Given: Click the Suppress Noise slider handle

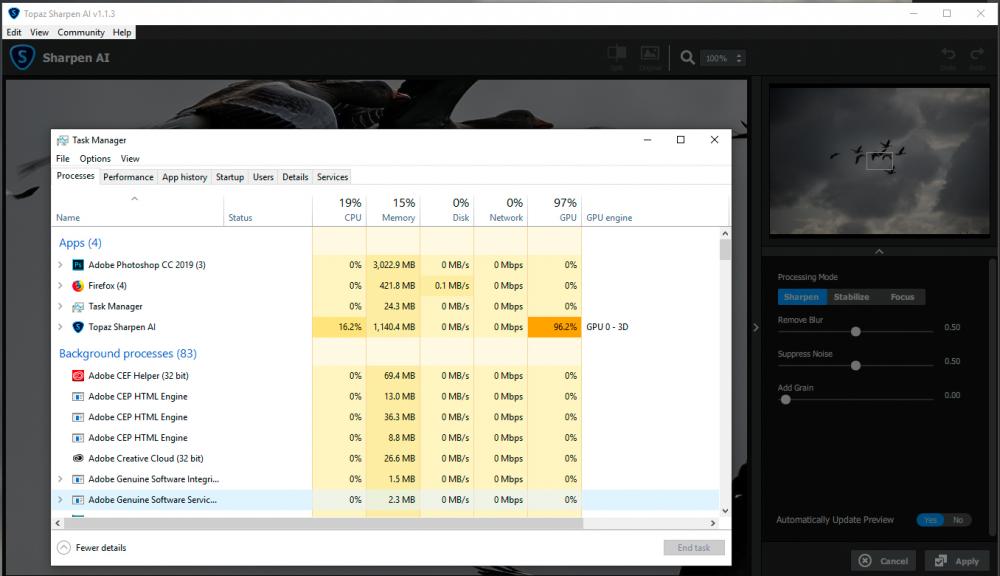Looking at the screenshot, I should pos(856,366).
